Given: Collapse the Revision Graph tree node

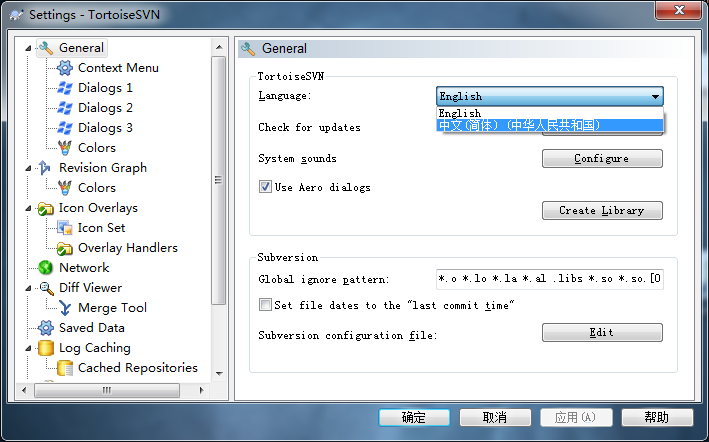Looking at the screenshot, I should (28, 168).
